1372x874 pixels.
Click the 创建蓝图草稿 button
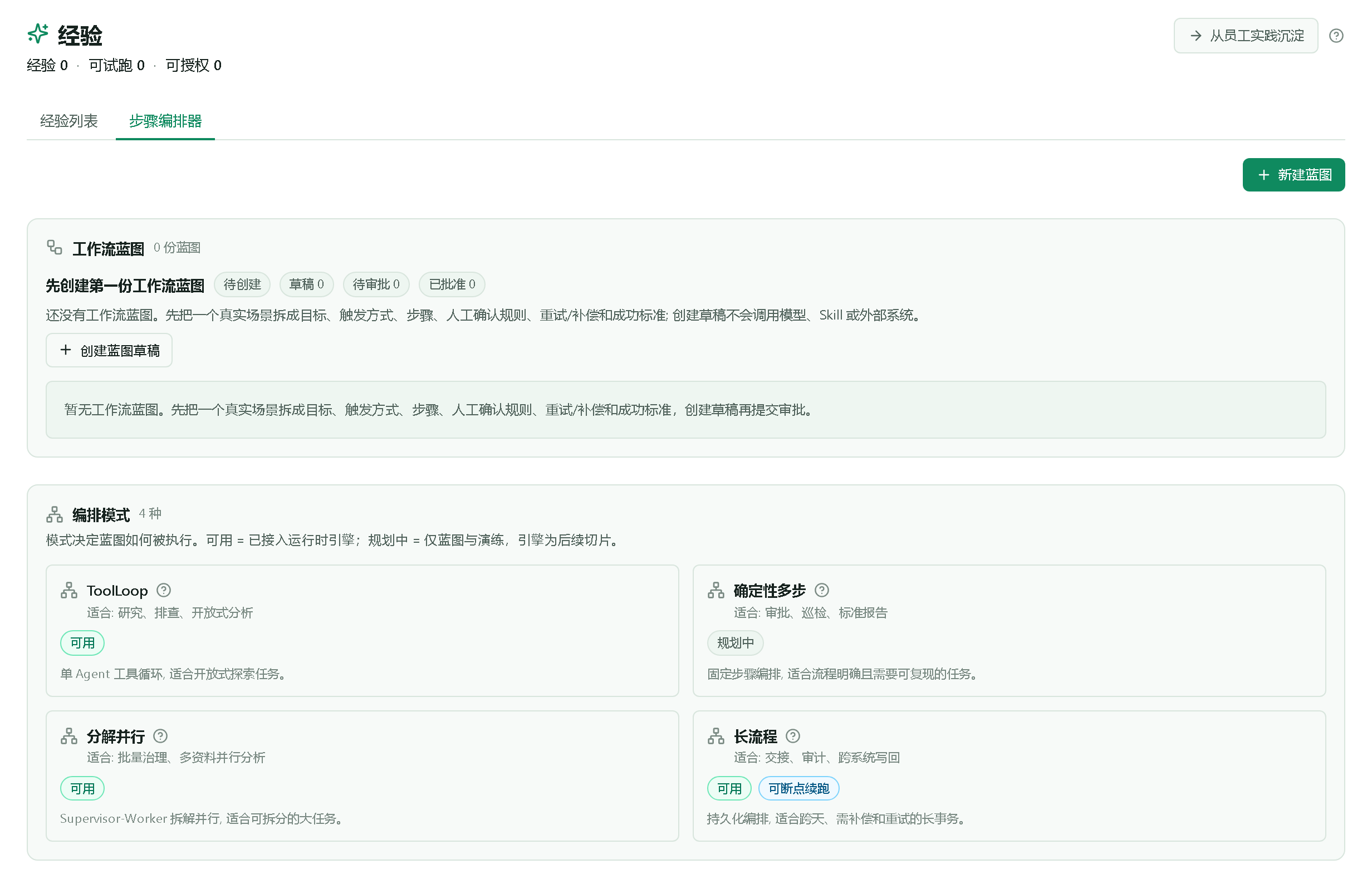[109, 350]
